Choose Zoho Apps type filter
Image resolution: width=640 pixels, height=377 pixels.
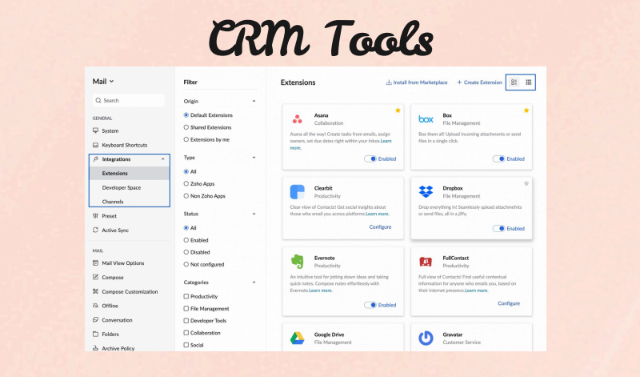pyautogui.click(x=186, y=184)
